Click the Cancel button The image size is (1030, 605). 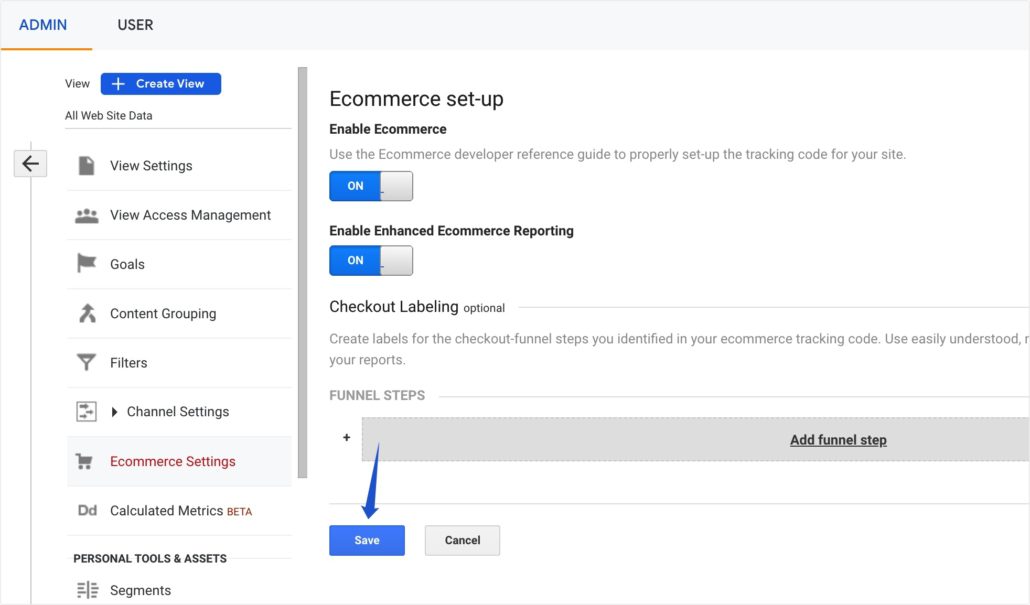(x=462, y=540)
